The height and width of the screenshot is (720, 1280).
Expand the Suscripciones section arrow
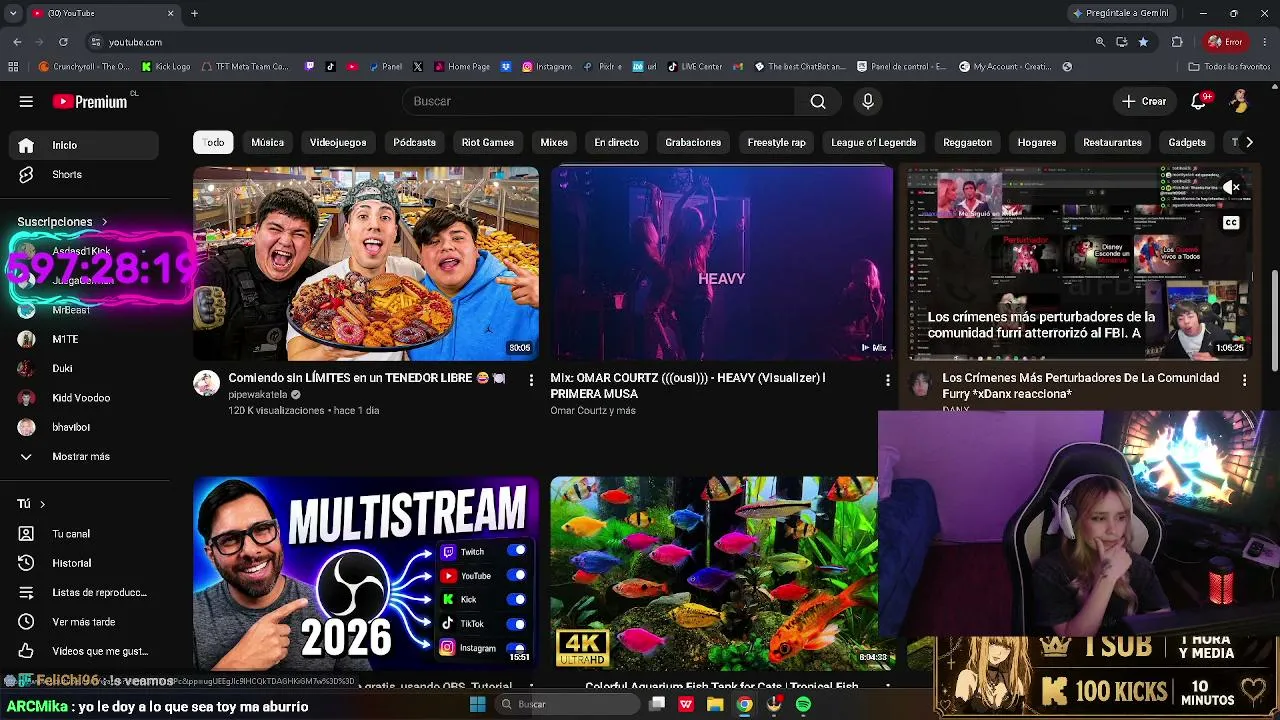point(104,222)
